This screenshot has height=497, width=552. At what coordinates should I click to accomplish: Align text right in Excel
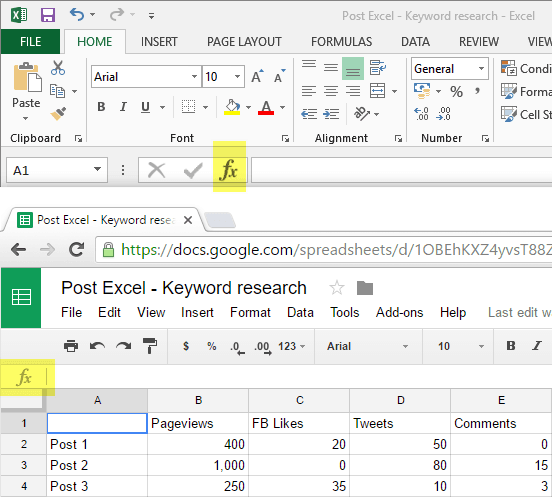coord(353,91)
